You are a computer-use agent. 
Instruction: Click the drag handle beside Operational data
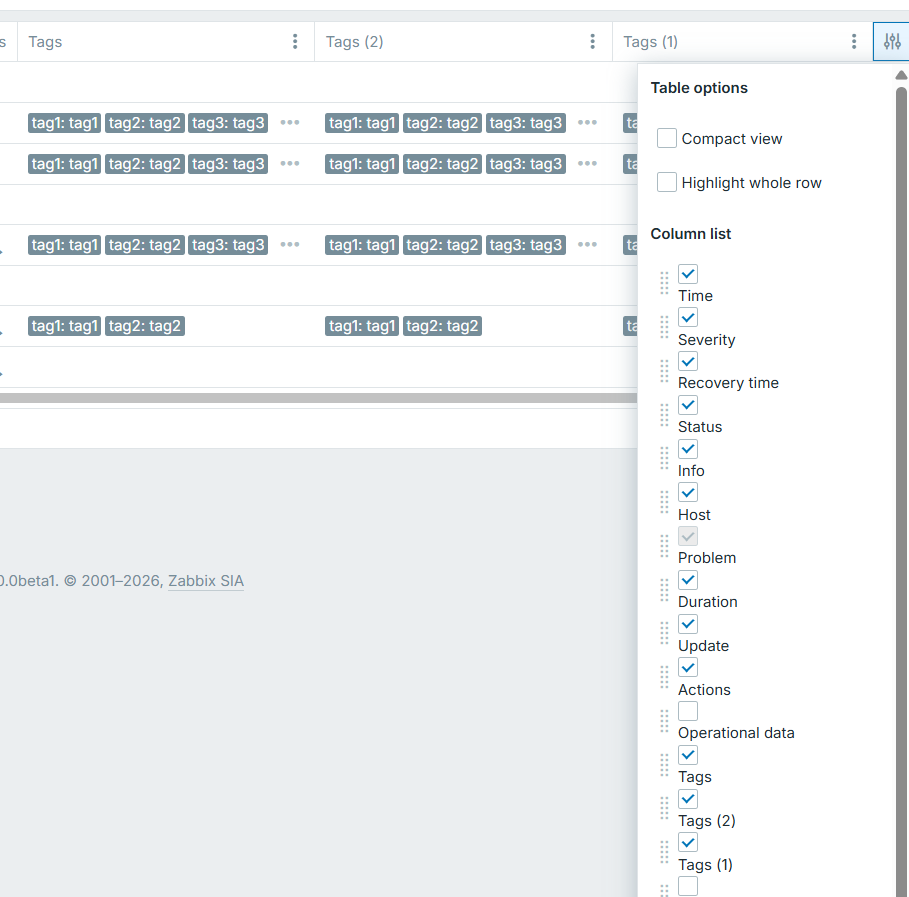[x=665, y=721]
